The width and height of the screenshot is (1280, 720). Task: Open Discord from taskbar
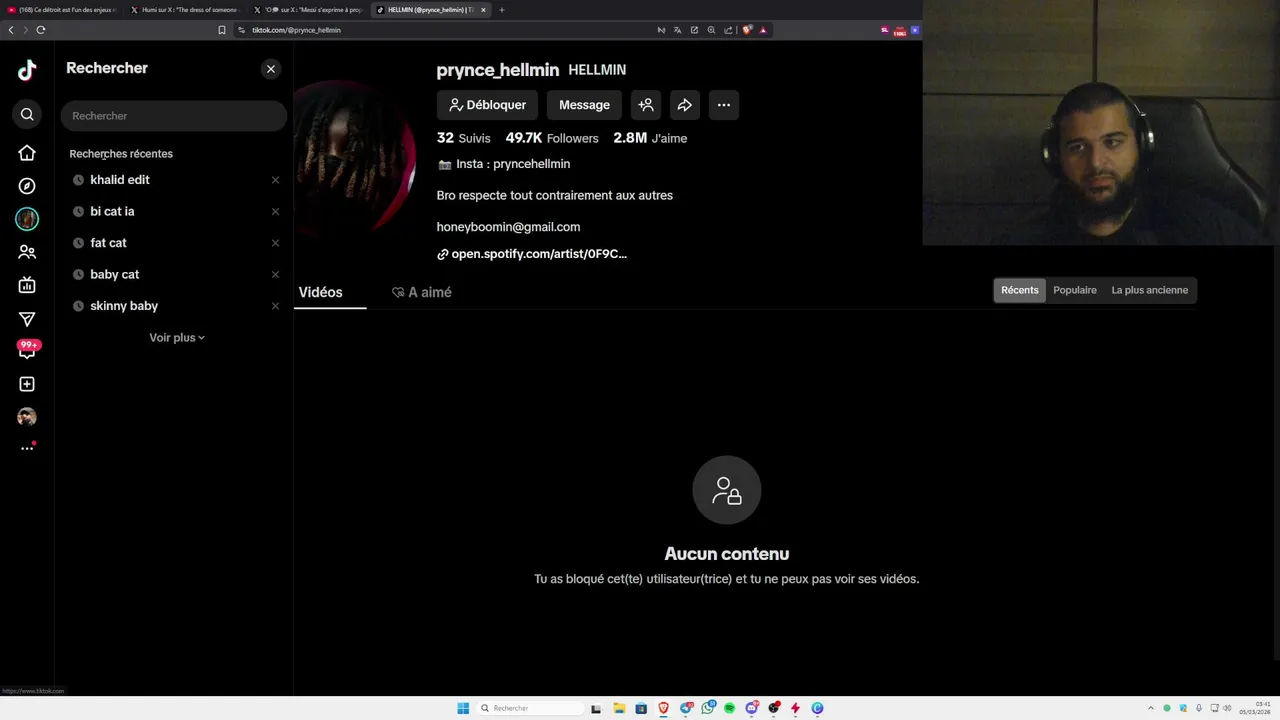coord(751,708)
